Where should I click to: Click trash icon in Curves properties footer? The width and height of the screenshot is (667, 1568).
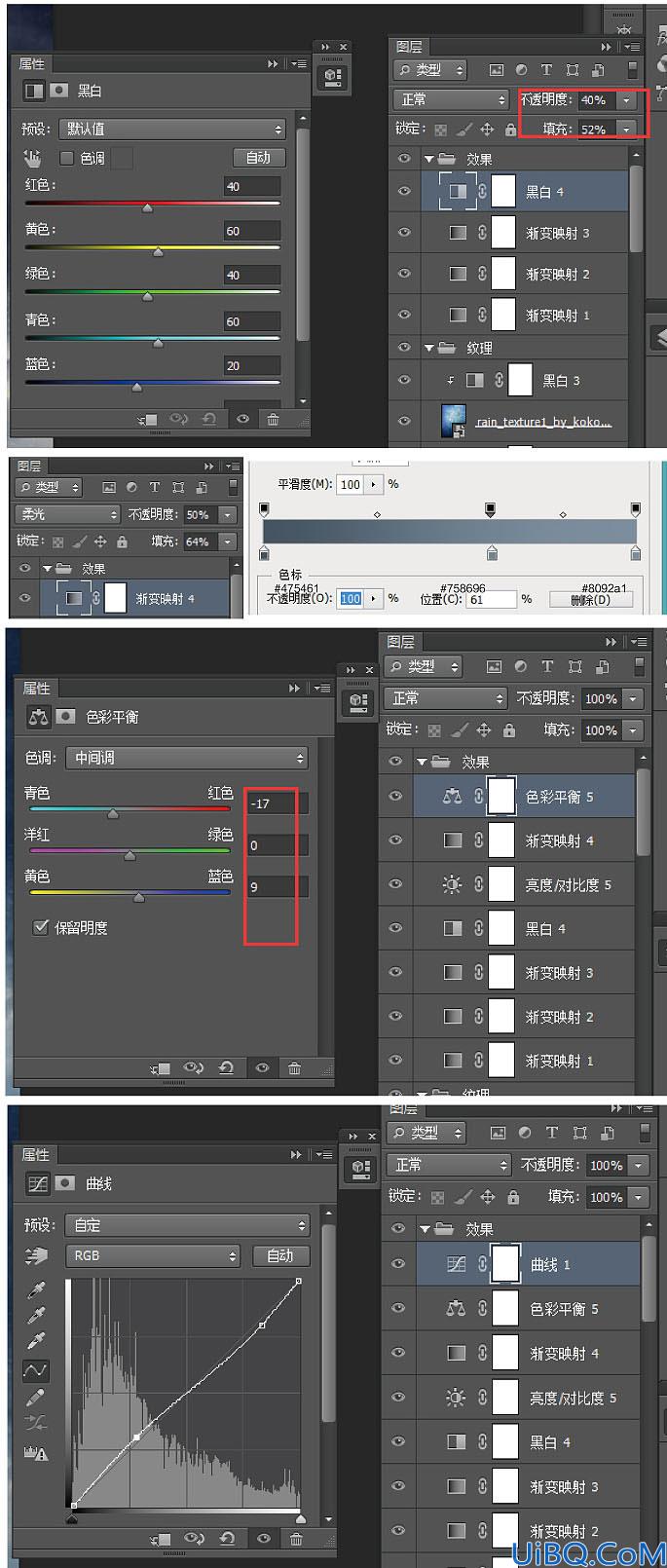click(296, 1539)
